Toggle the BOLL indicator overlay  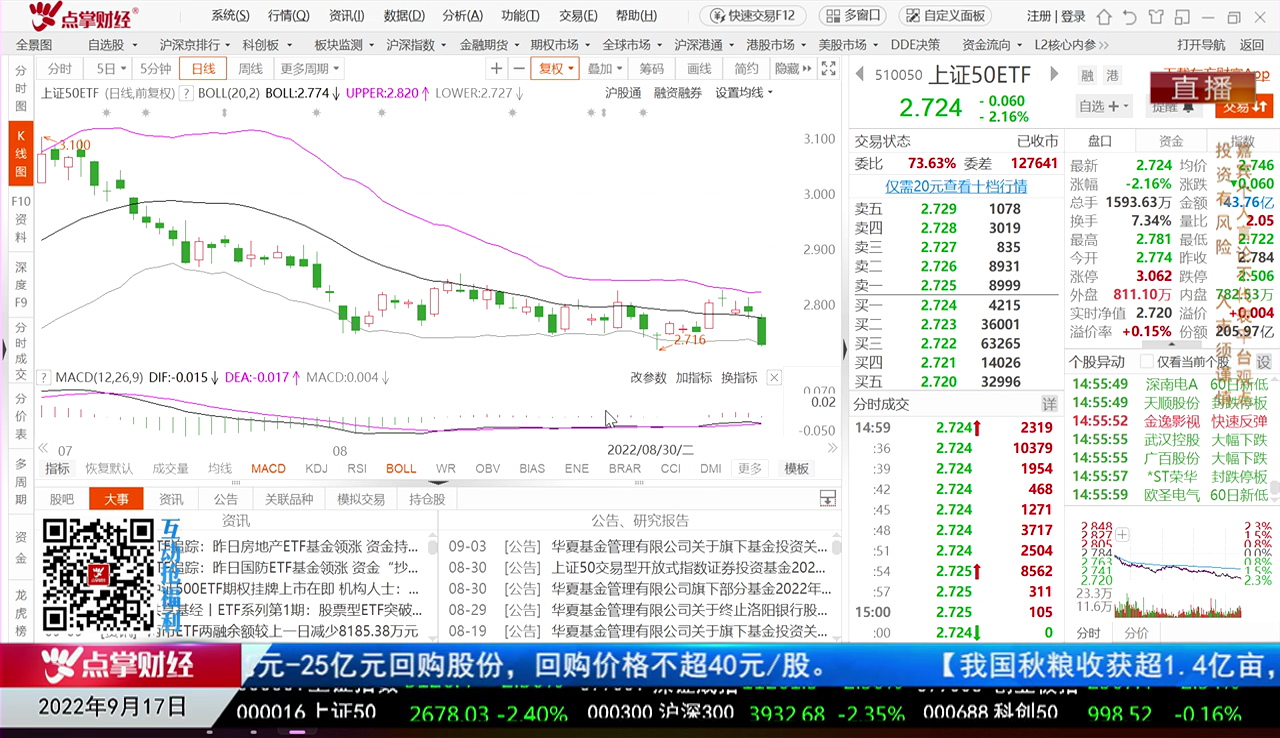(401, 468)
